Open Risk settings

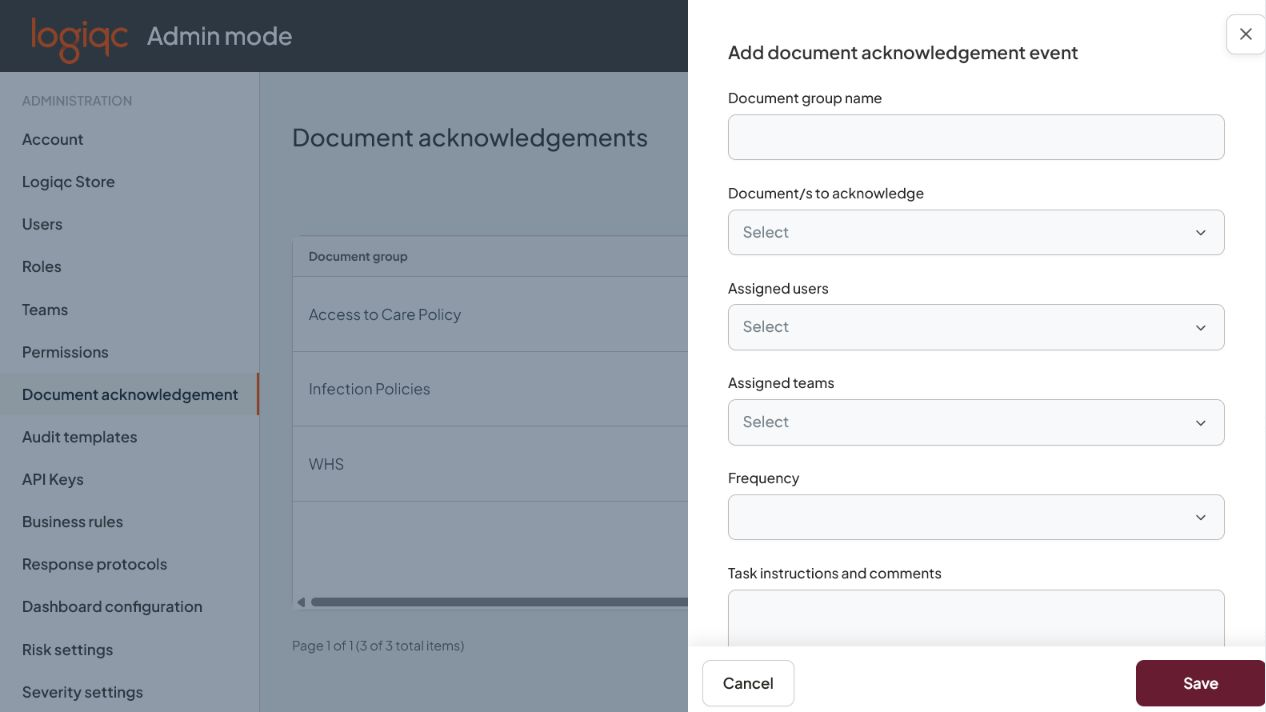67,649
